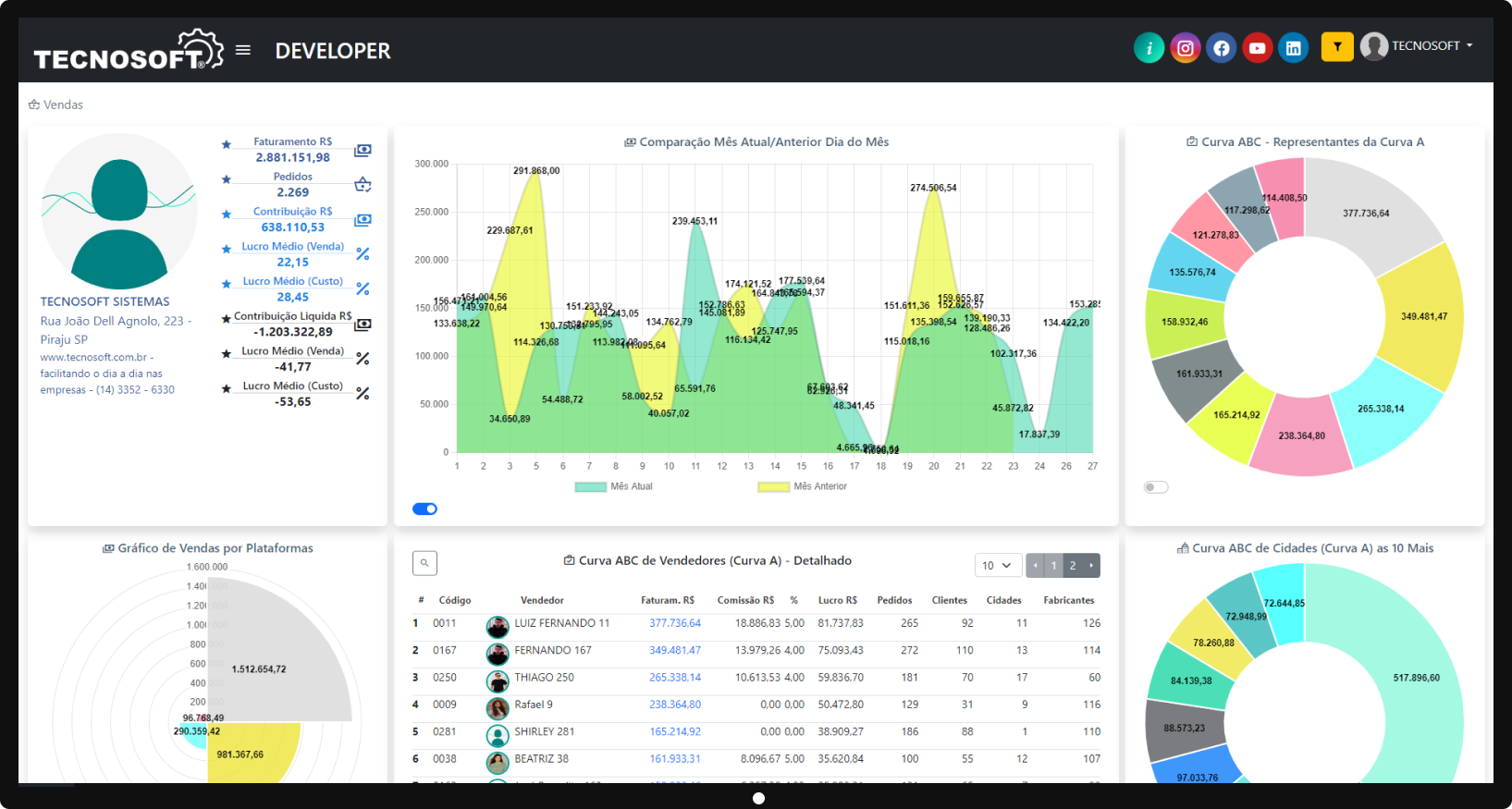This screenshot has height=809, width=1512.
Task: Toggle the blue switch under comparison chart
Action: (x=424, y=509)
